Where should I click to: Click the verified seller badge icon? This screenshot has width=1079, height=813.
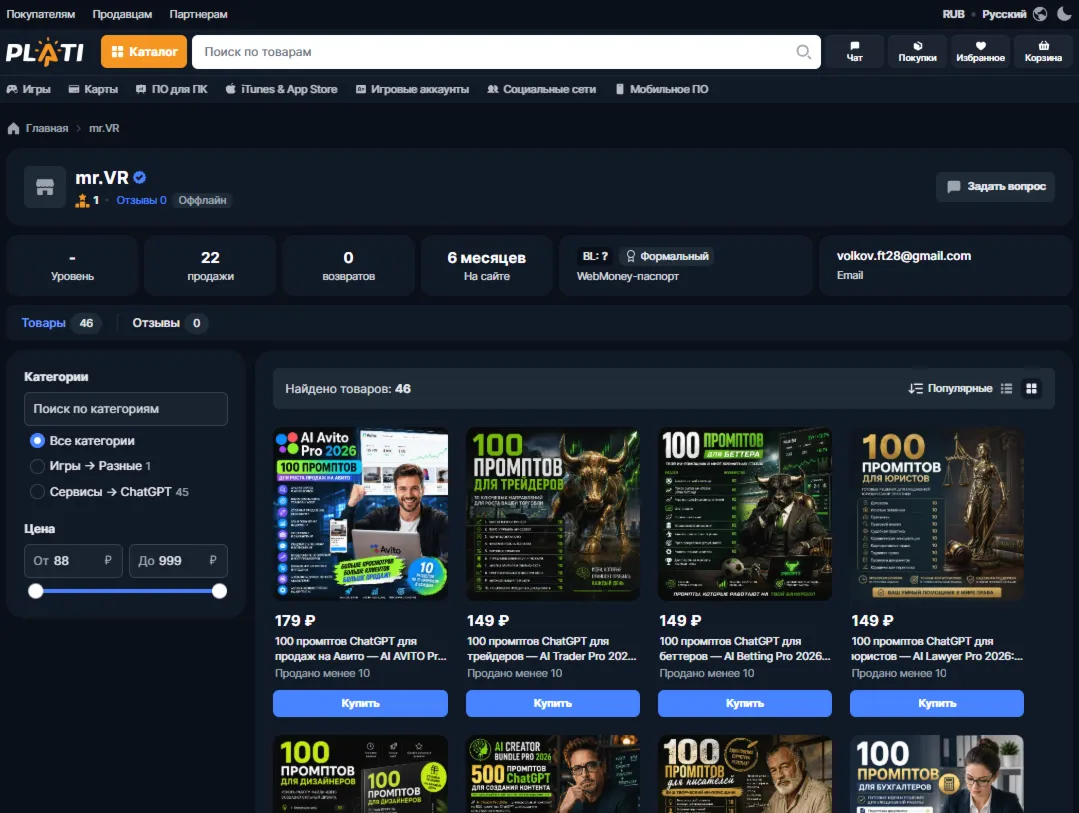(140, 178)
